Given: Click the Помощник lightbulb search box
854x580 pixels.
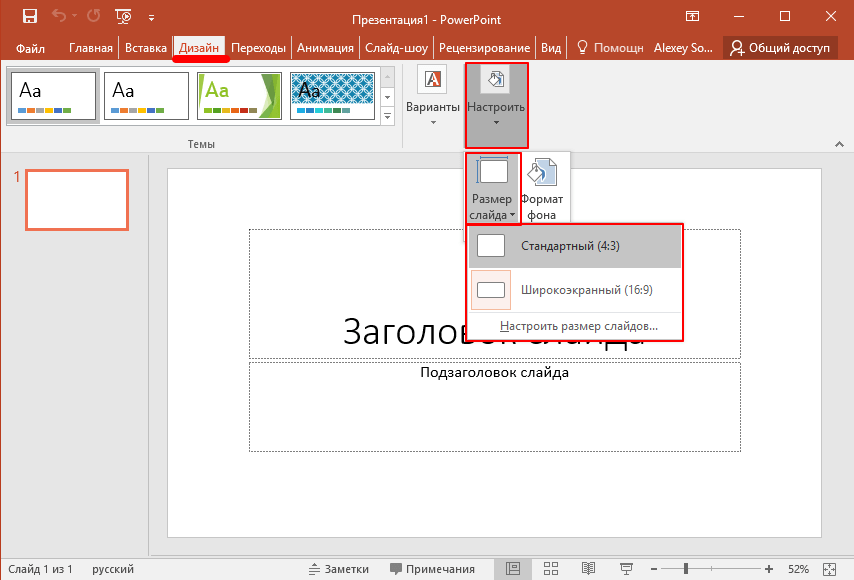Looking at the screenshot, I should click(x=610, y=48).
